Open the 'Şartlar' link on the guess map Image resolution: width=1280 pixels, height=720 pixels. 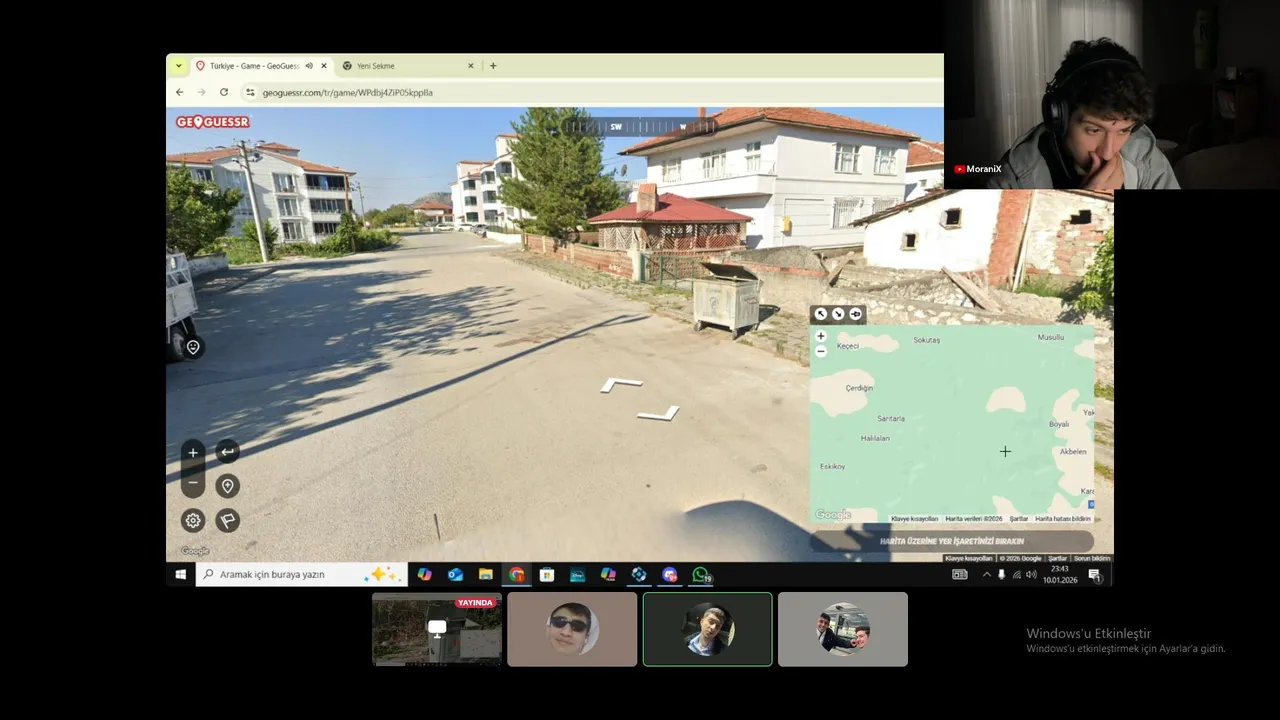click(1018, 519)
